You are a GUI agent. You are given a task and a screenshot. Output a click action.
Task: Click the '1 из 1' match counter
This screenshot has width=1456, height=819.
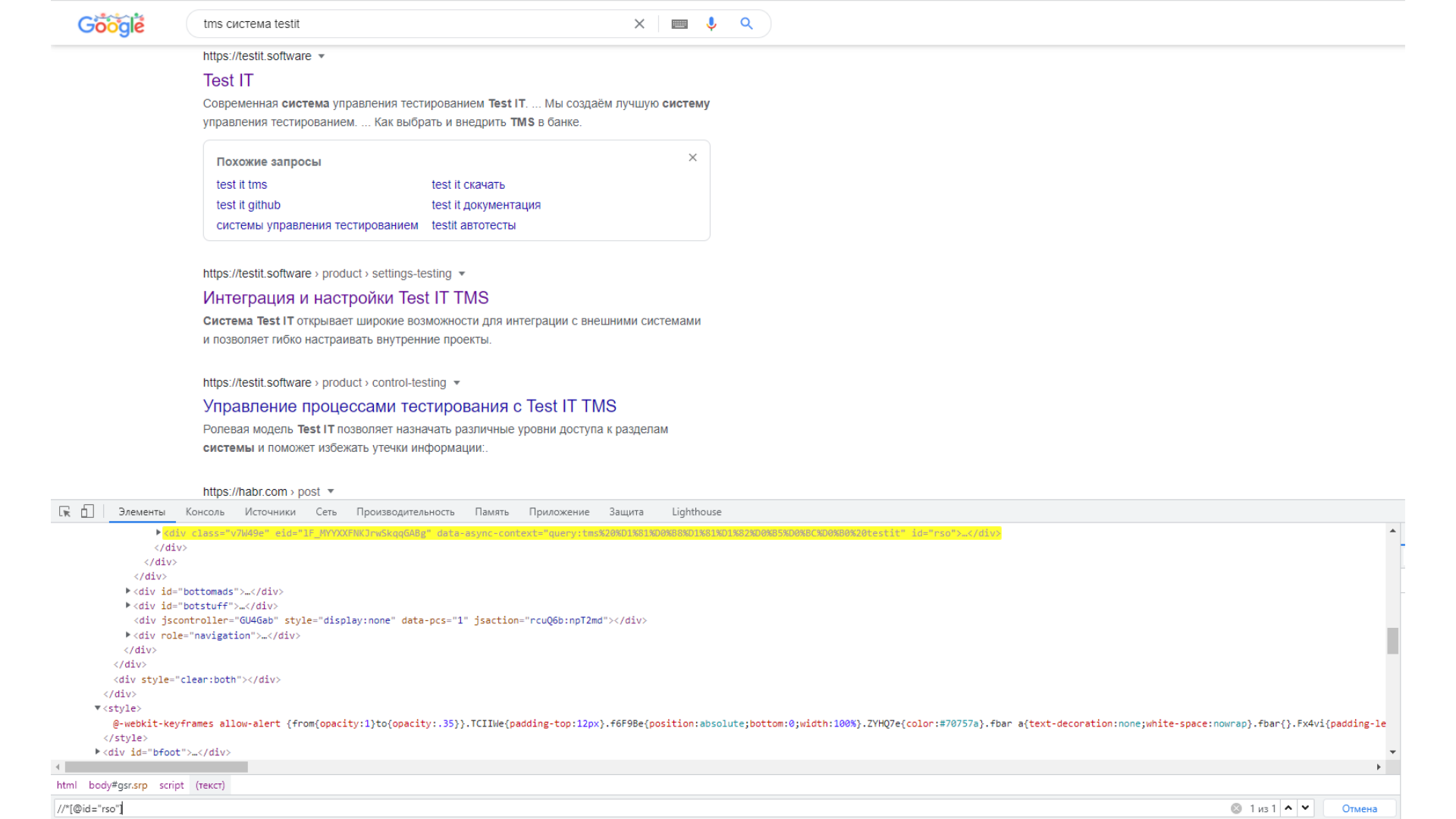[x=1263, y=808]
